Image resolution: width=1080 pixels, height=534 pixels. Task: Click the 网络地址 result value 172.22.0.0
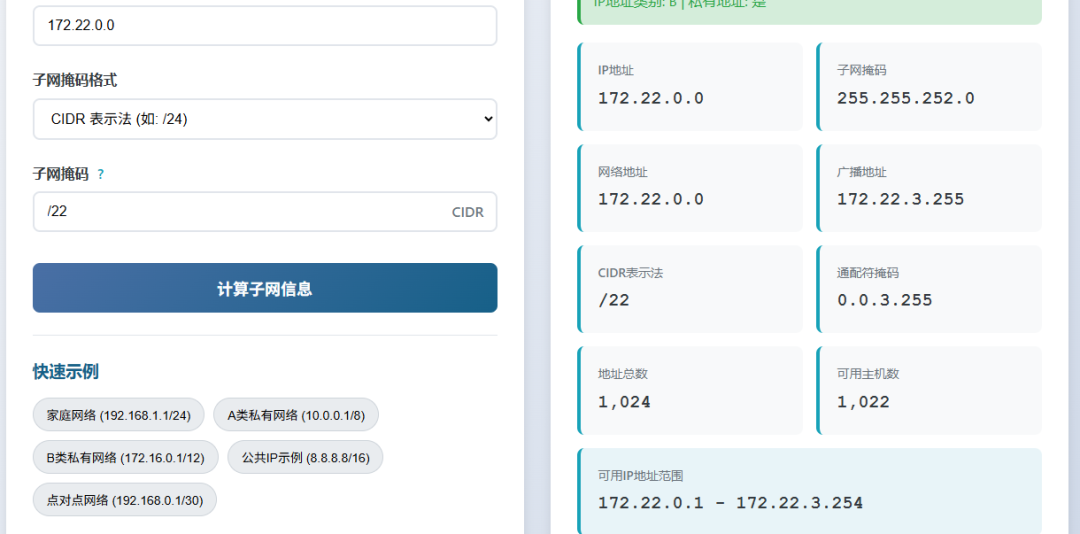pyautogui.click(x=651, y=199)
